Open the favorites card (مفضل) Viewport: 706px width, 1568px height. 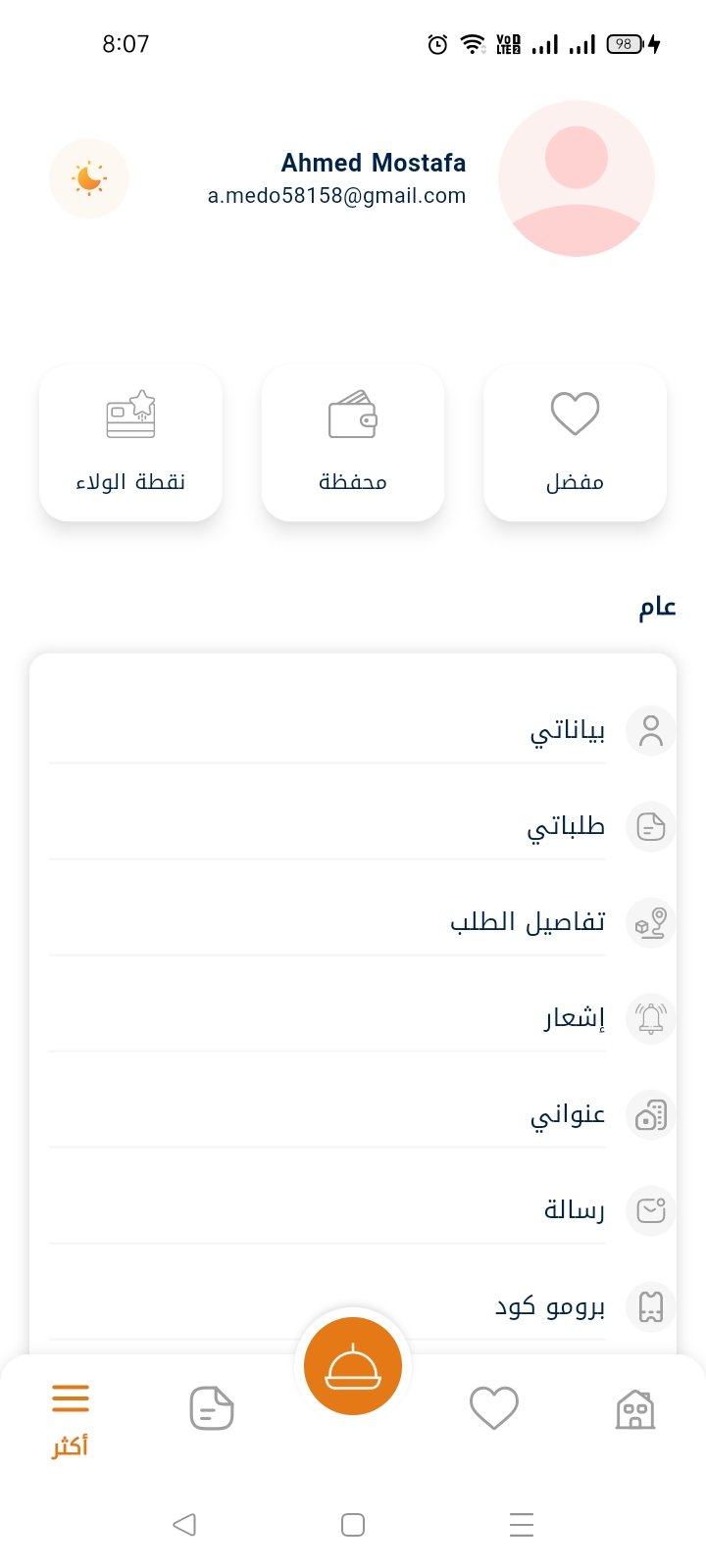[576, 443]
